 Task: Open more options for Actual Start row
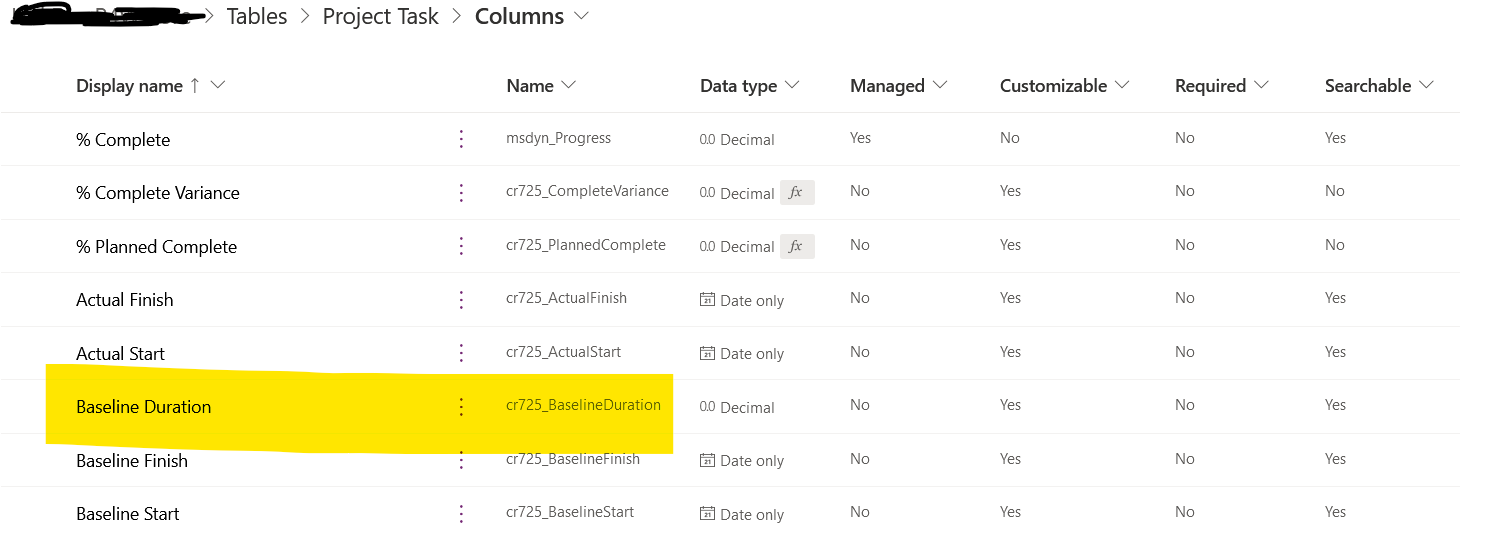pyautogui.click(x=461, y=353)
